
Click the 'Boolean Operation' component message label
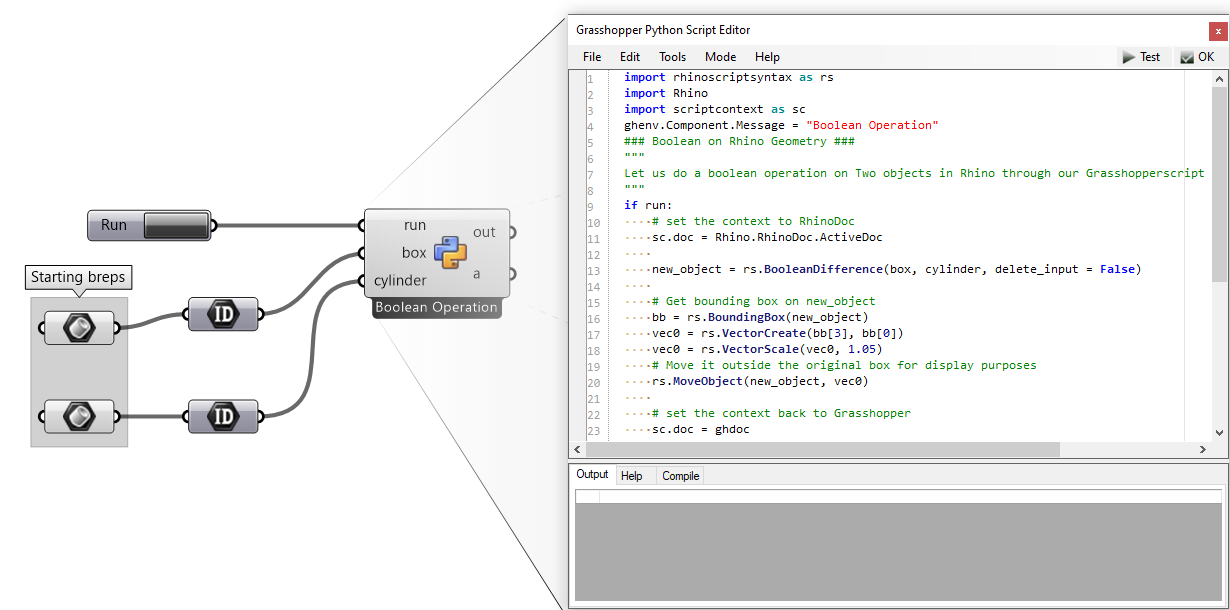(436, 308)
